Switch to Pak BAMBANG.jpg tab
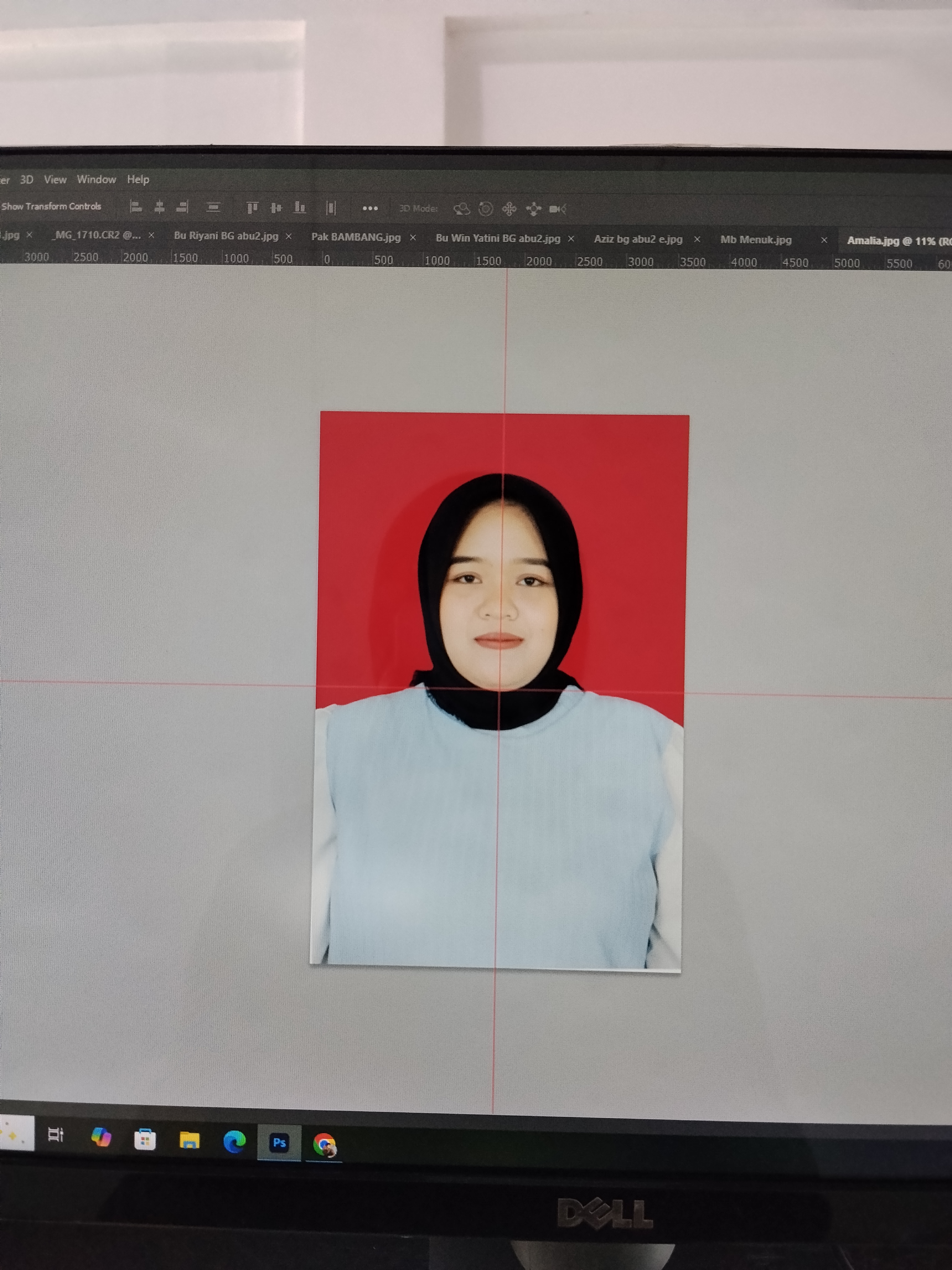The image size is (952, 1270). [x=356, y=237]
